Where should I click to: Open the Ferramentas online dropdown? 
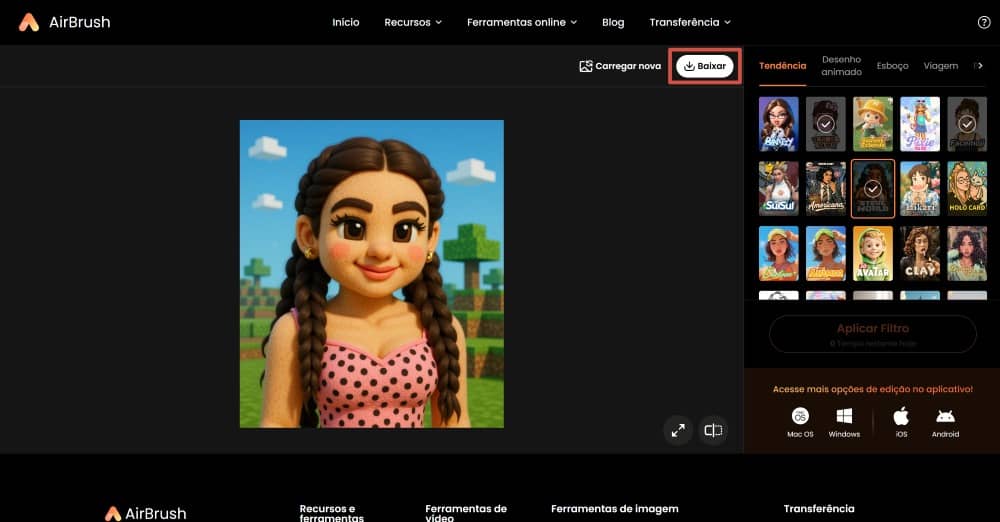(522, 22)
